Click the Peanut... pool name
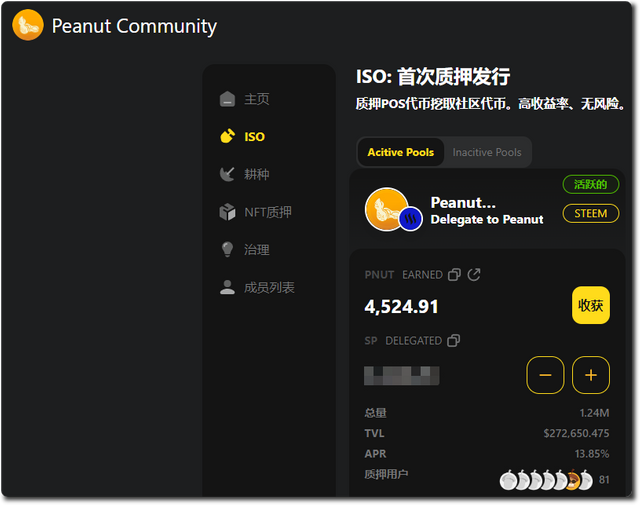Screen dimensions: 640x505 [x=463, y=202]
